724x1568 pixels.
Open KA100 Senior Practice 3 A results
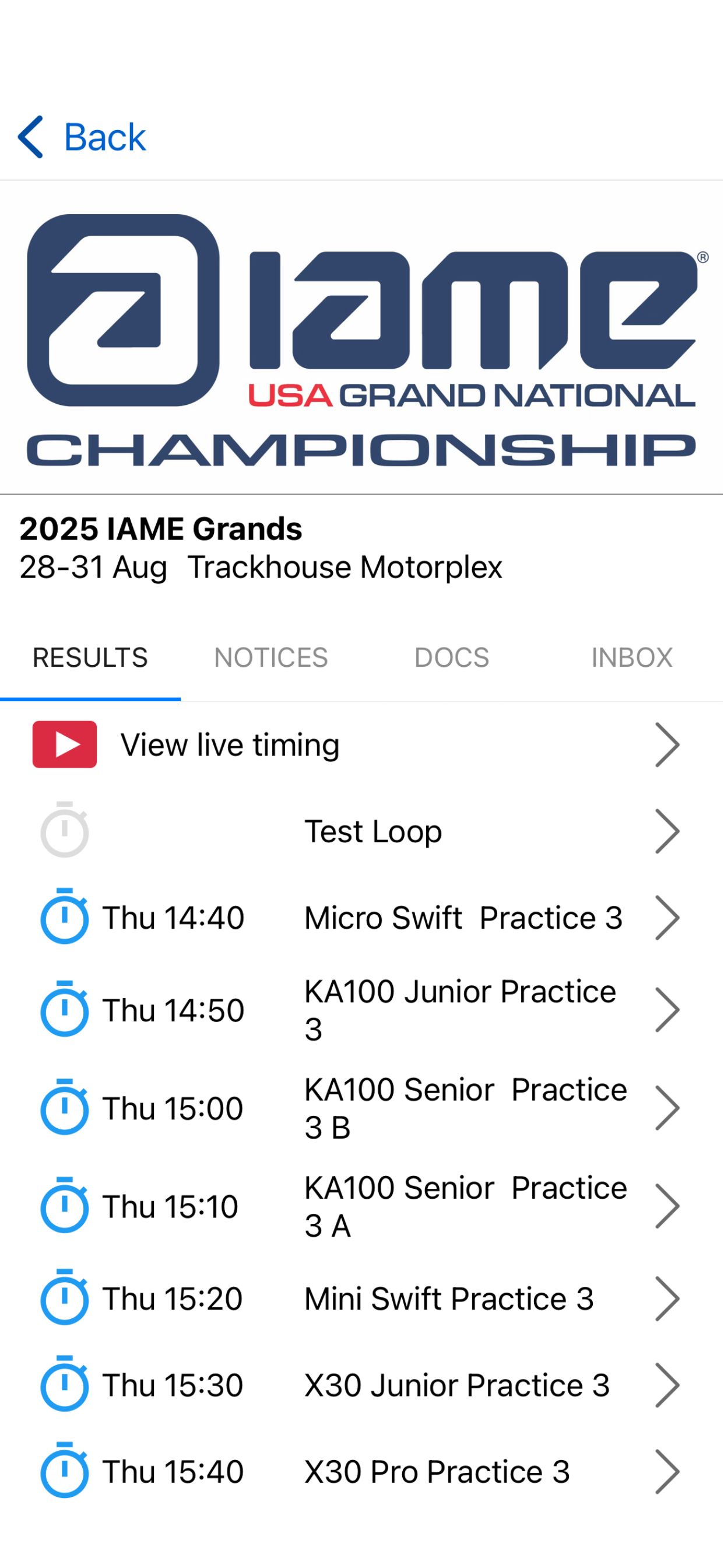362,1206
